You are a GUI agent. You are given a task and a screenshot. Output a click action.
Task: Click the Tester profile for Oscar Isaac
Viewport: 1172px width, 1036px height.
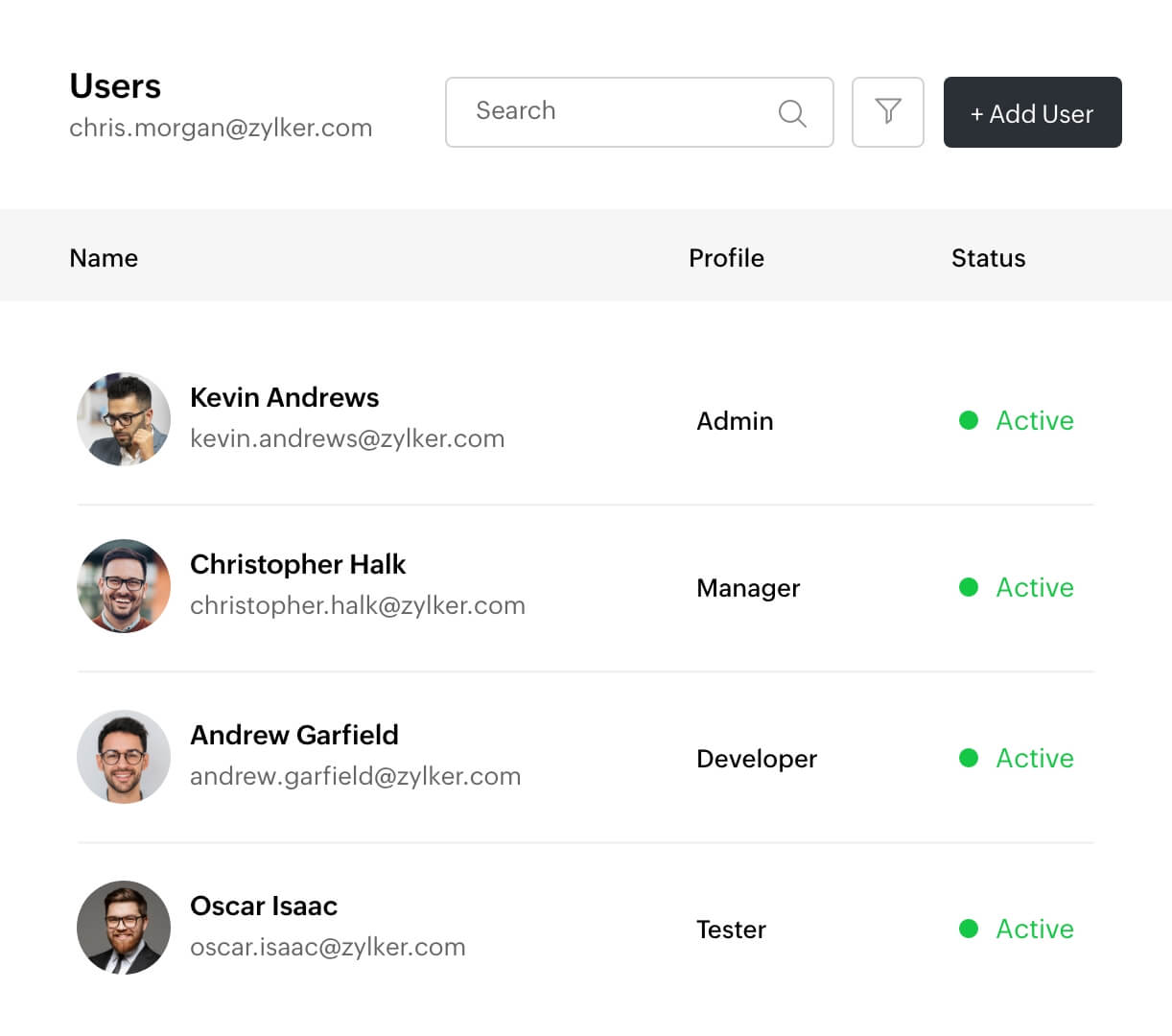pos(731,930)
